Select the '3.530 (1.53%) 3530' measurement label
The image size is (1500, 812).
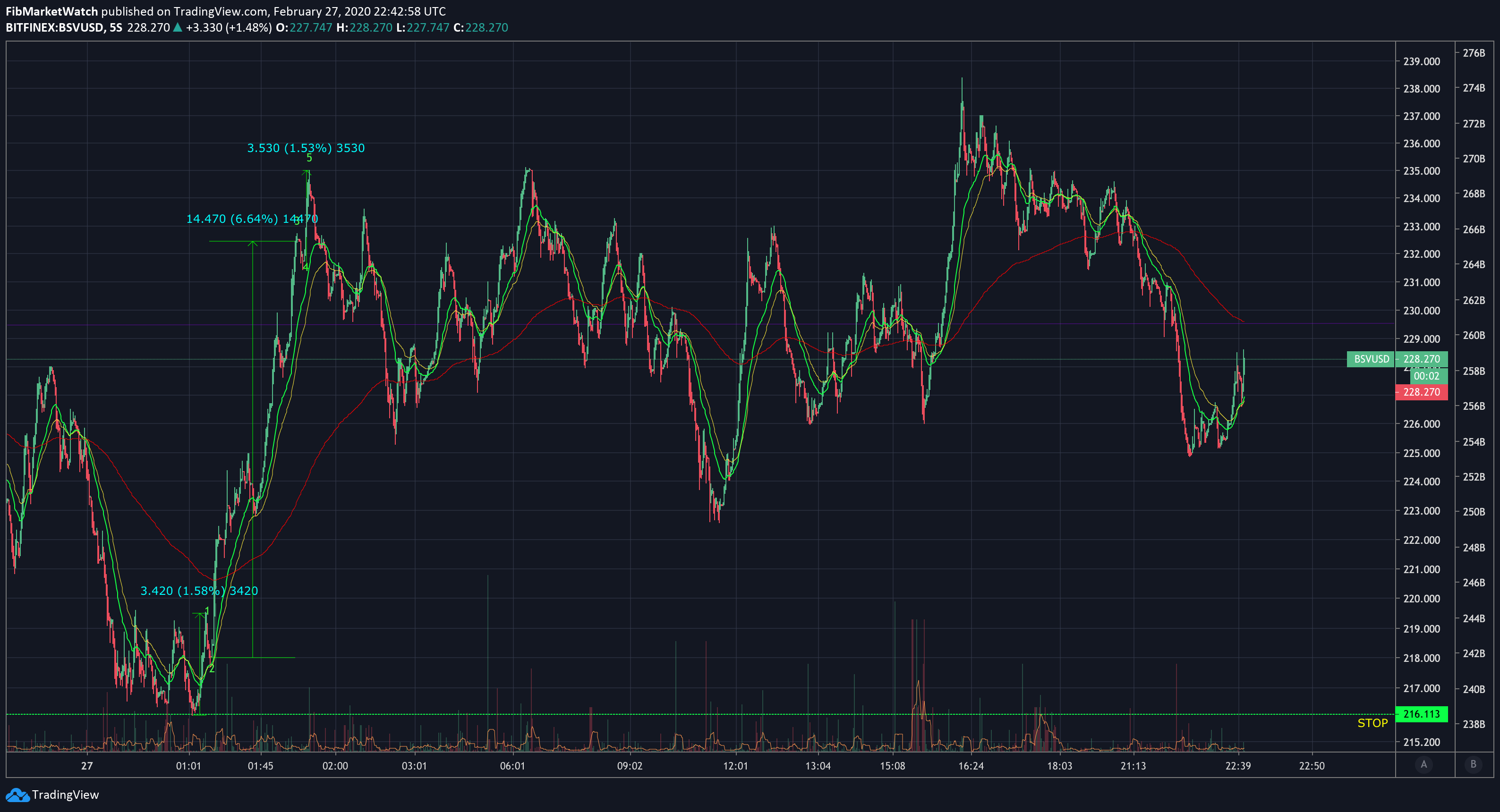click(307, 148)
